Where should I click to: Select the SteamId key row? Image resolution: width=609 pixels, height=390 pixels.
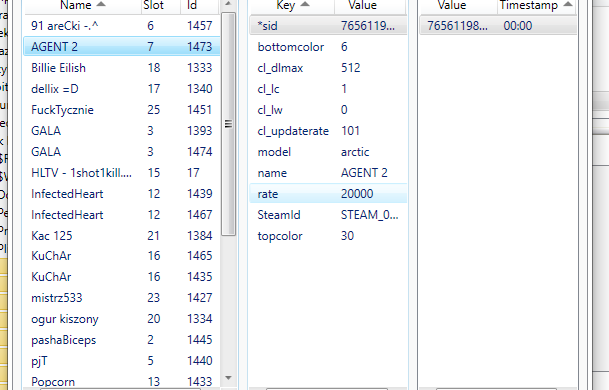pyautogui.click(x=328, y=214)
